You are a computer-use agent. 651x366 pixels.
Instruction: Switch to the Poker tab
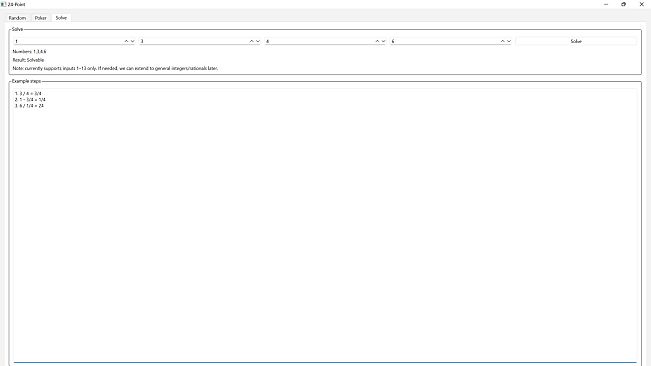click(x=40, y=18)
